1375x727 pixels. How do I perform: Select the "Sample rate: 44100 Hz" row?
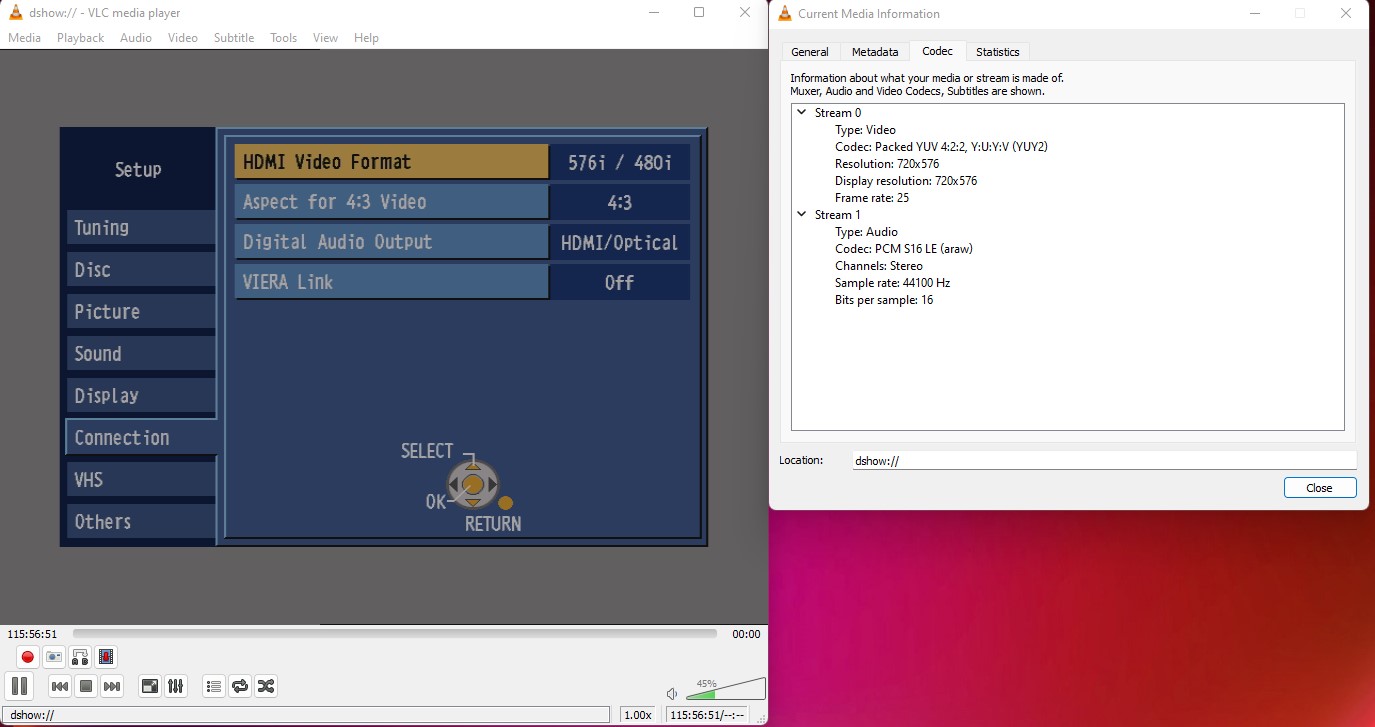tap(892, 283)
